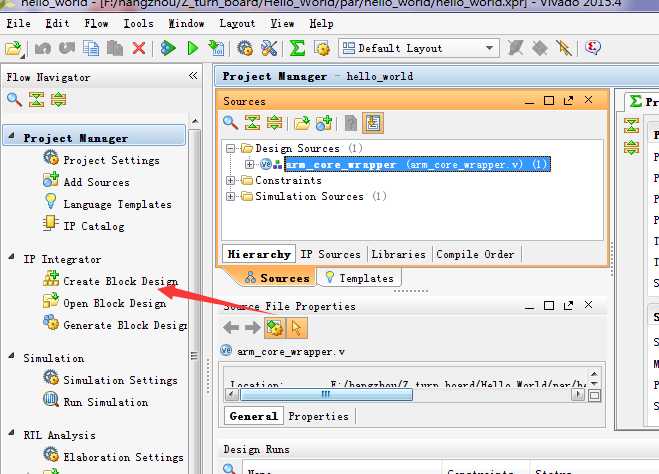
Task: Click the Redo toolbar icon
Action: coord(66,48)
